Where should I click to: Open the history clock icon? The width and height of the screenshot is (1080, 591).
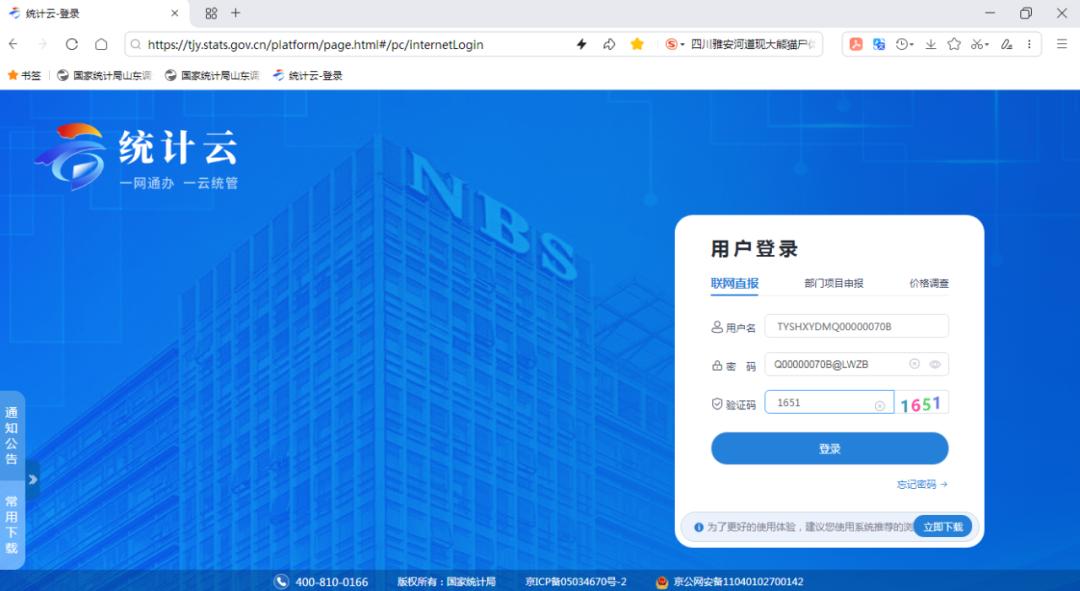(x=902, y=44)
